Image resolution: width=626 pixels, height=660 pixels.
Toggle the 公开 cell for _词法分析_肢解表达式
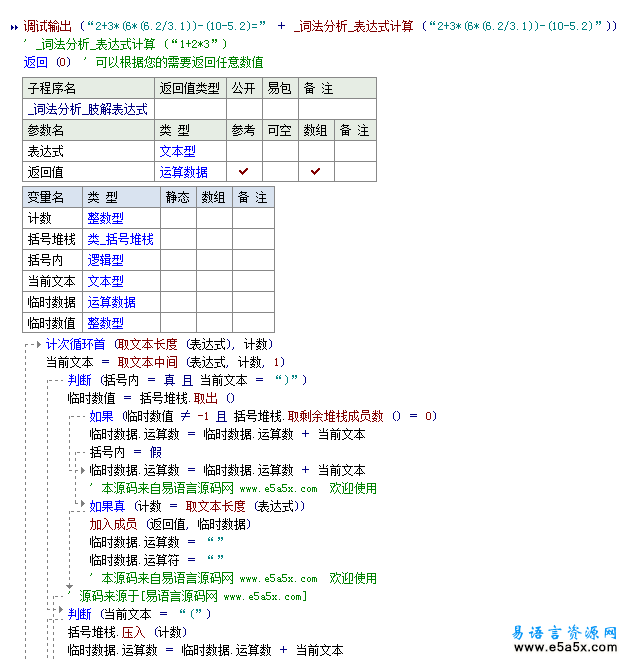point(243,109)
